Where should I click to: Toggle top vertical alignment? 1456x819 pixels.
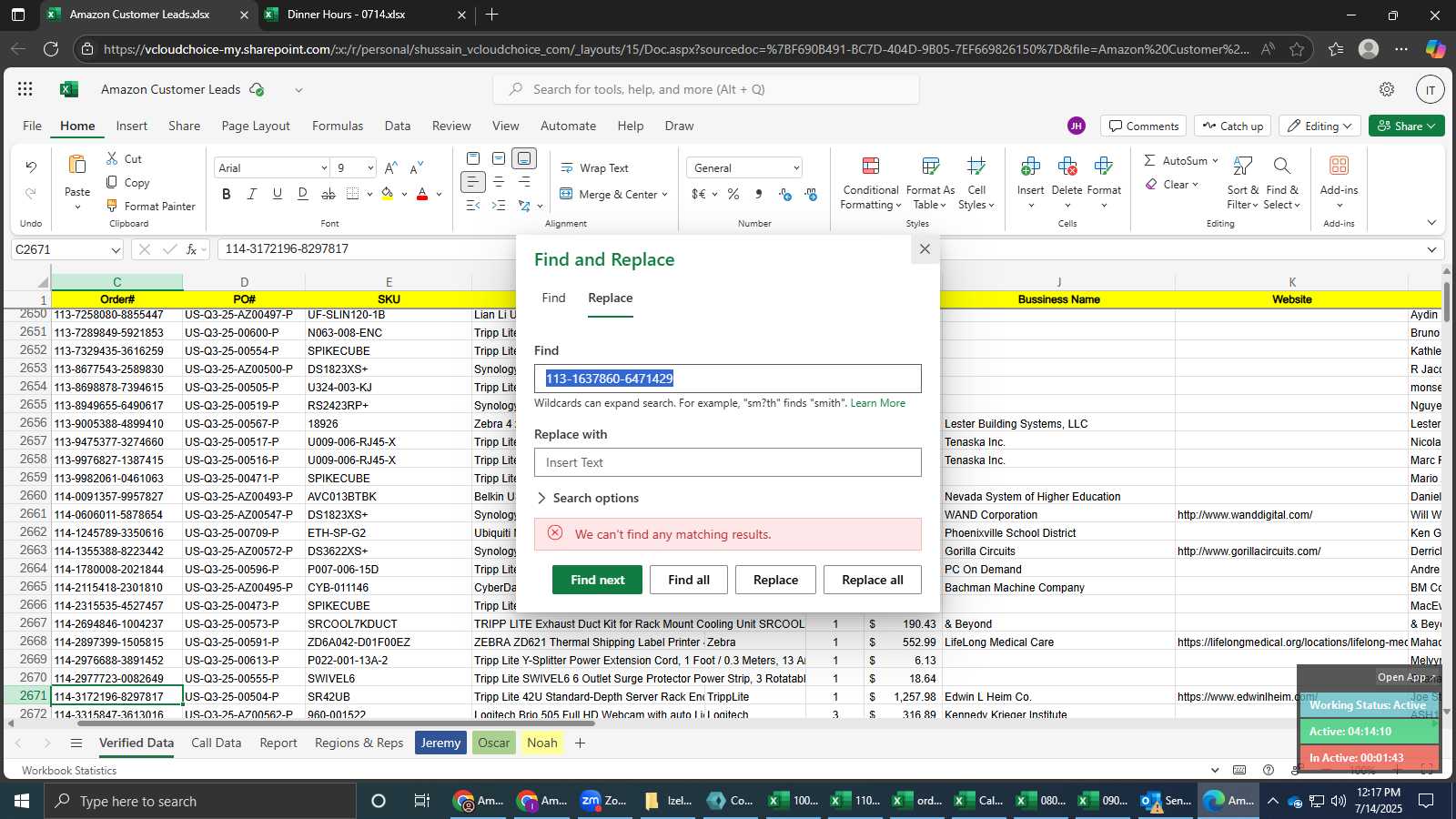[473, 158]
